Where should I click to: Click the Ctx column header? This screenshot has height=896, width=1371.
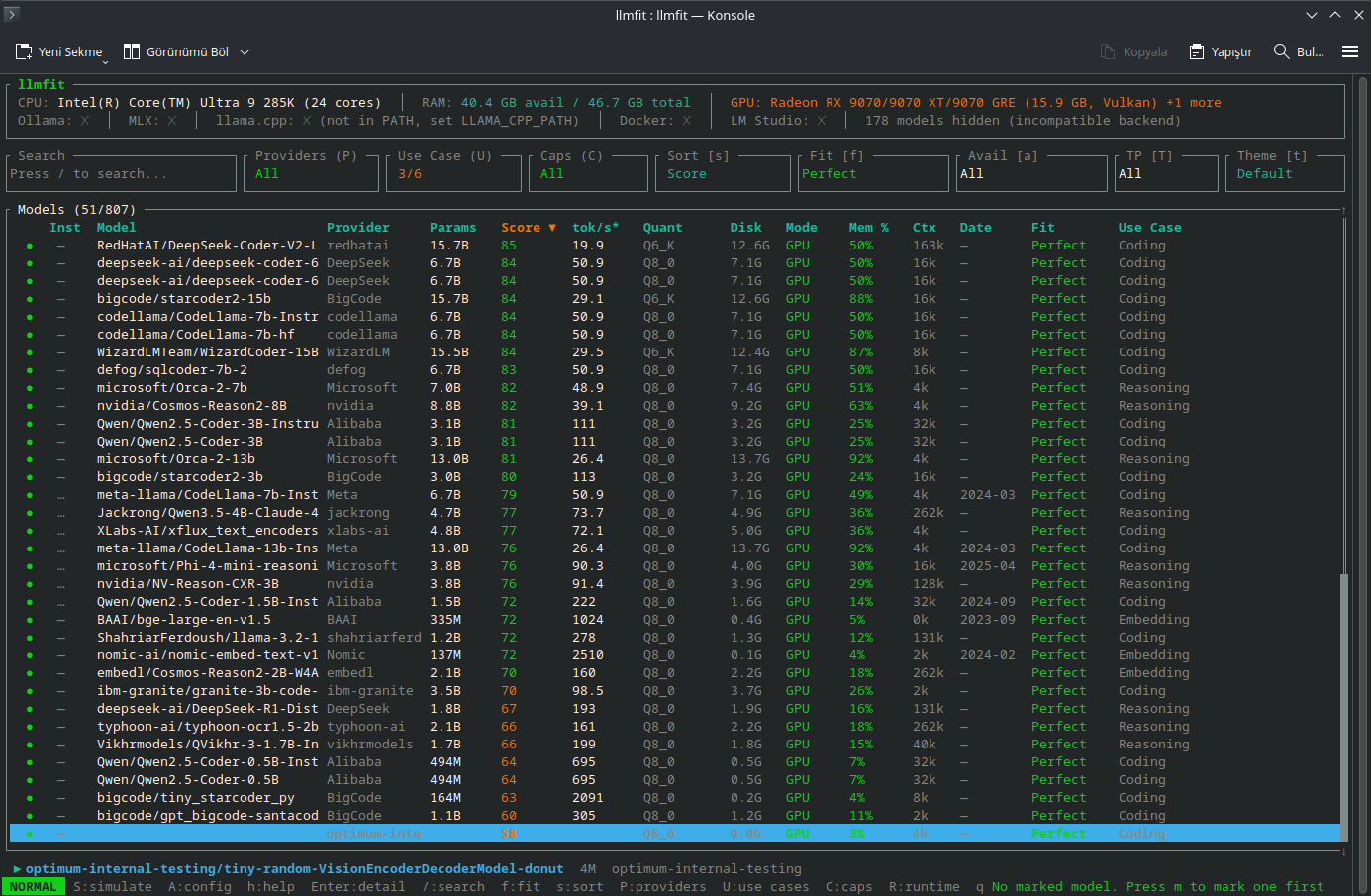[x=925, y=228]
